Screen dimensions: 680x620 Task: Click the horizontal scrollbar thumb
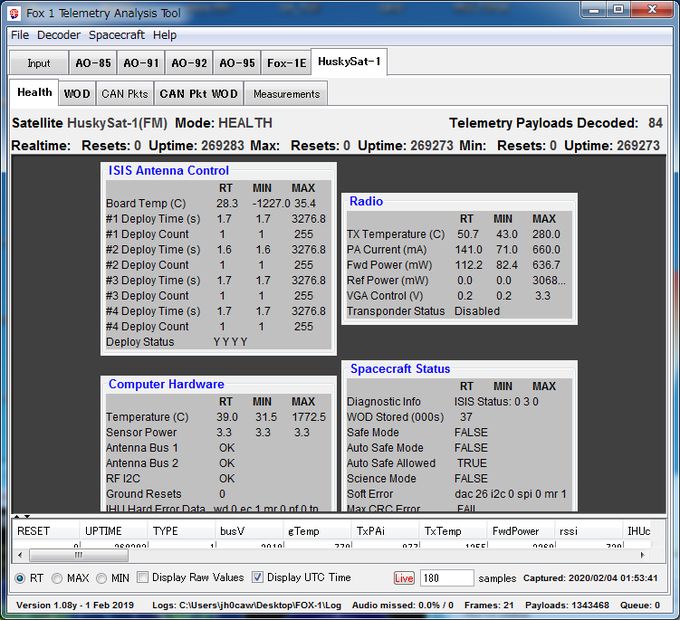click(78, 555)
